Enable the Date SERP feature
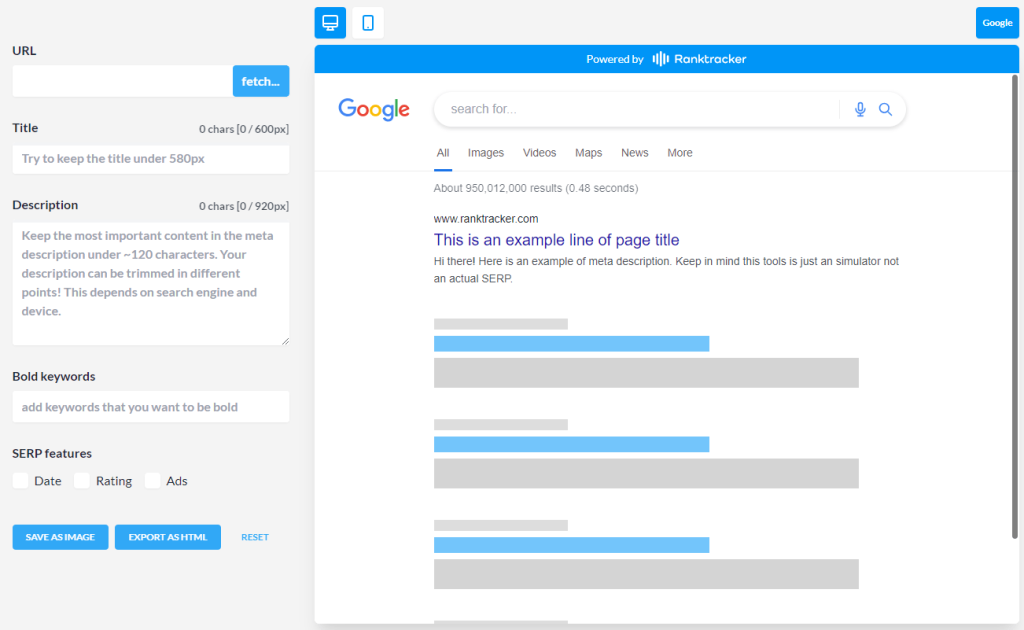 click(x=20, y=480)
